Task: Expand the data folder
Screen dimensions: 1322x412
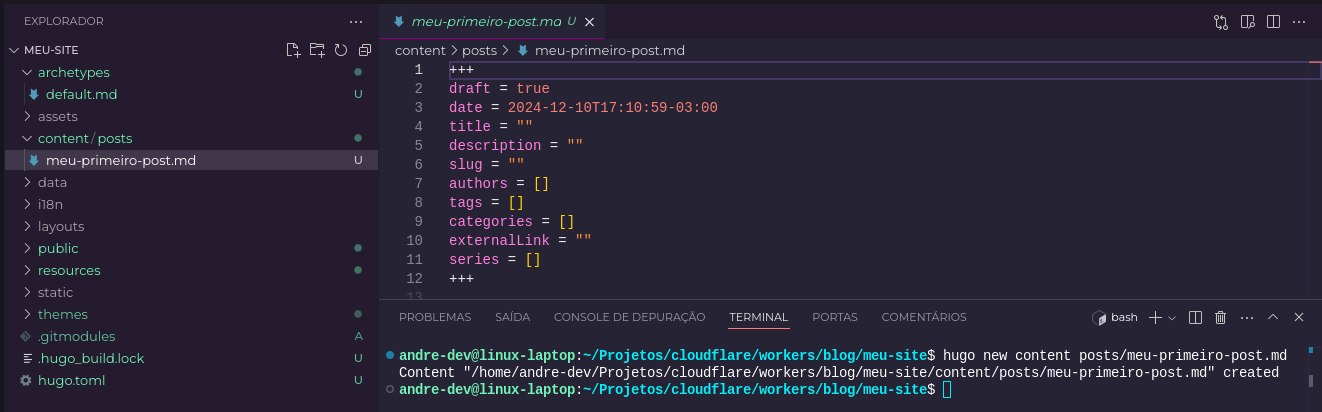Action: (x=52, y=182)
